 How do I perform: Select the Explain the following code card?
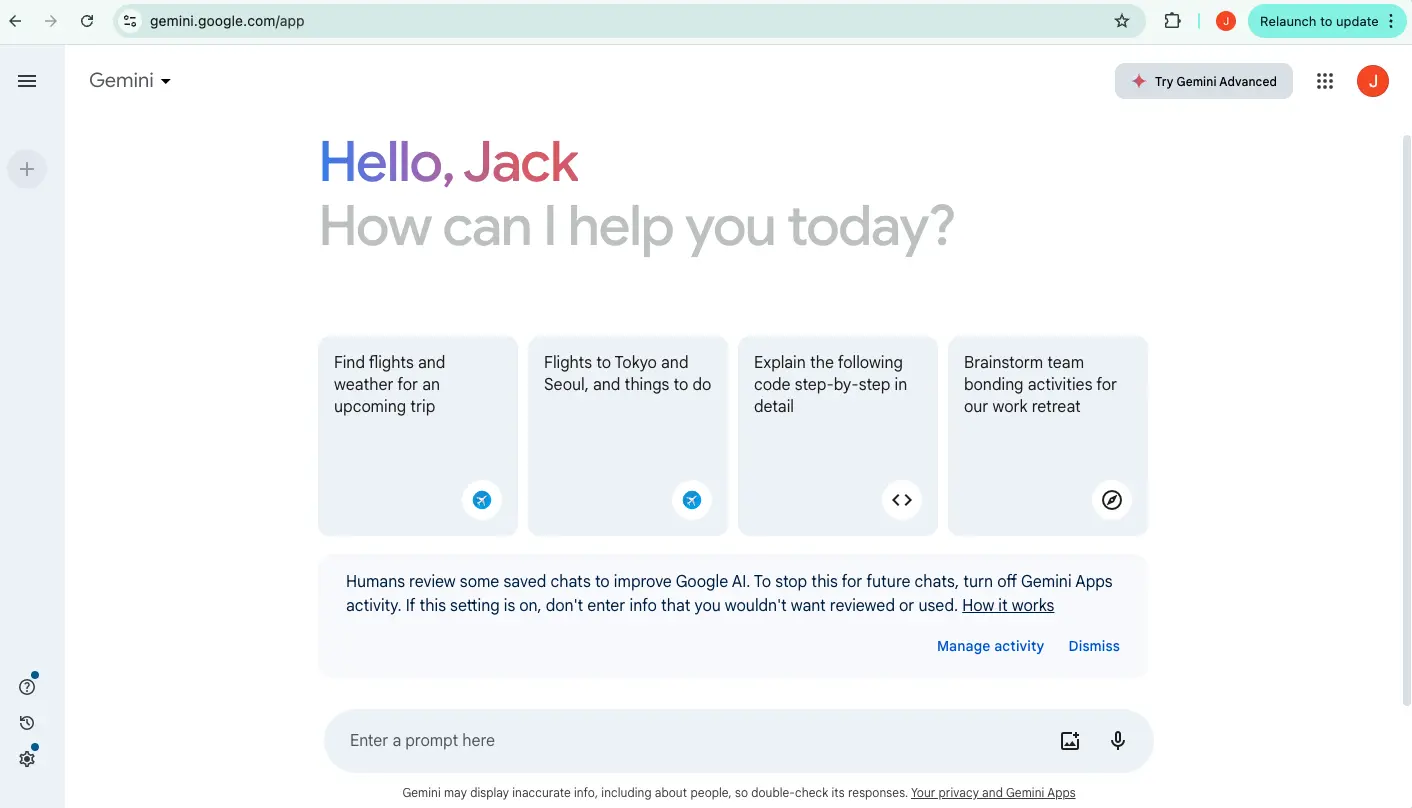pyautogui.click(x=837, y=435)
